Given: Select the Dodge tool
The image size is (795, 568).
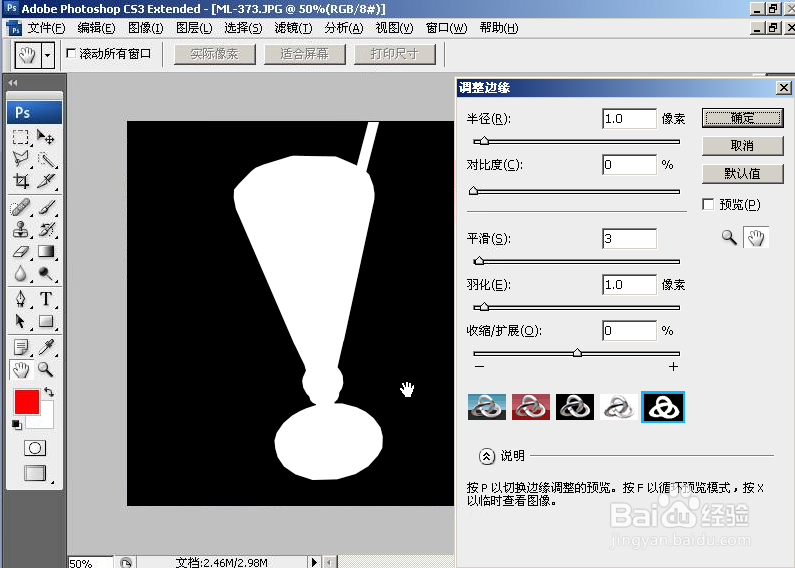Looking at the screenshot, I should pos(46,274).
